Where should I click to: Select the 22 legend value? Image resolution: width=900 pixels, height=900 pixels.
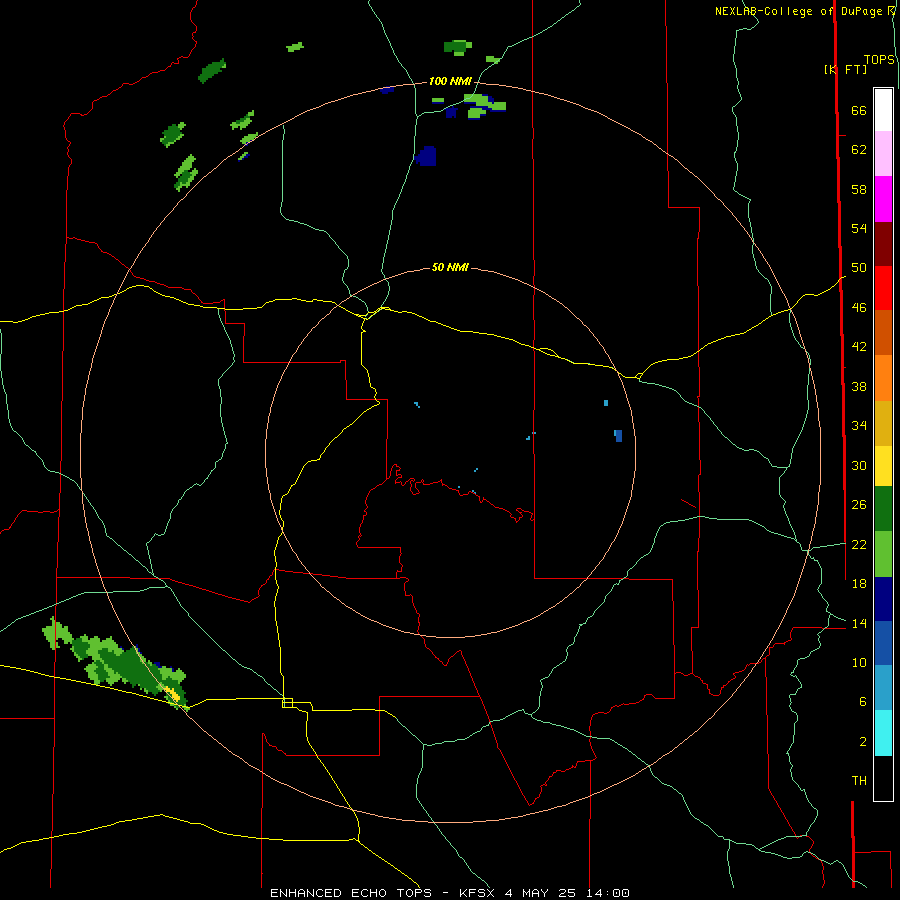(x=859, y=544)
